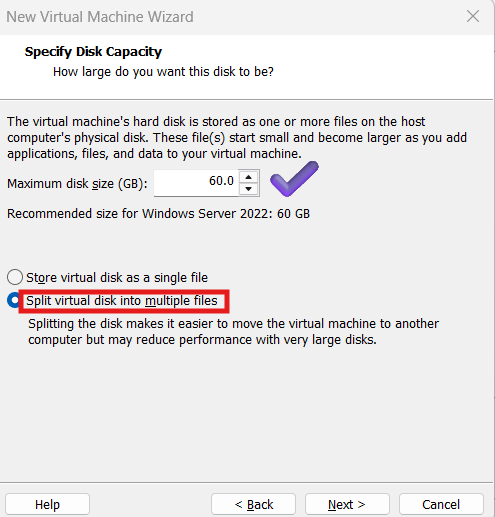Click the Specify Disk Capacity heading
The image size is (495, 517).
point(93,52)
